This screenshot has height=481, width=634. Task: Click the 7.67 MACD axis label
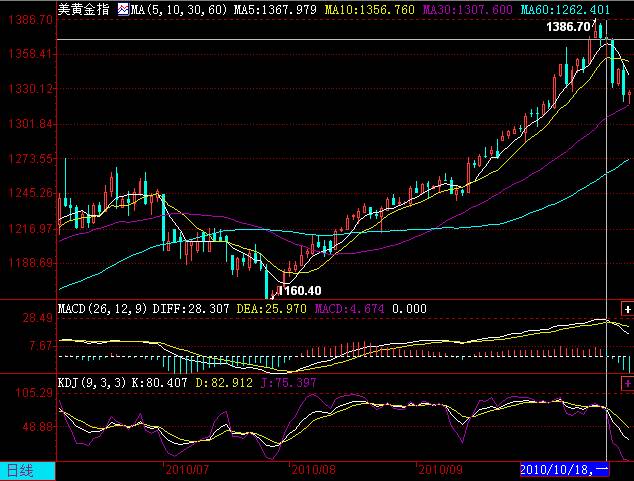41,346
